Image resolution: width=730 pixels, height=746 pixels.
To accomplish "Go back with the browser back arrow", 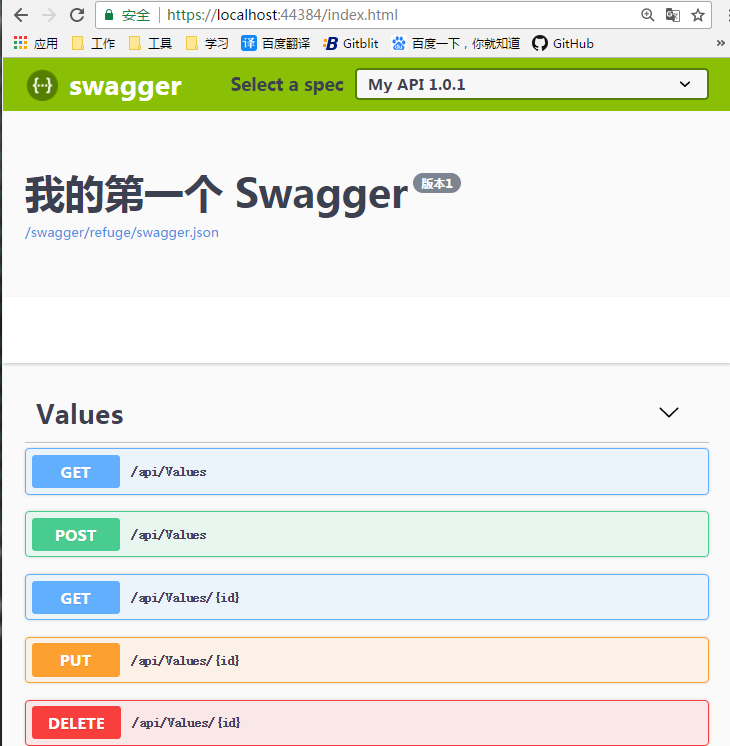I will tap(21, 15).
